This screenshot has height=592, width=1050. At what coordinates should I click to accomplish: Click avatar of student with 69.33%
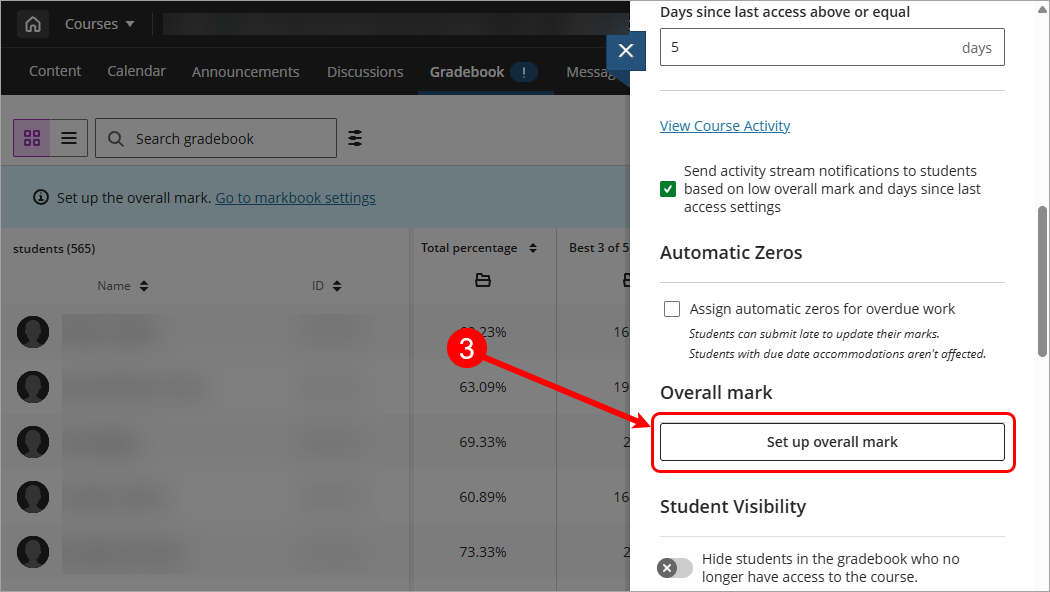[33, 442]
